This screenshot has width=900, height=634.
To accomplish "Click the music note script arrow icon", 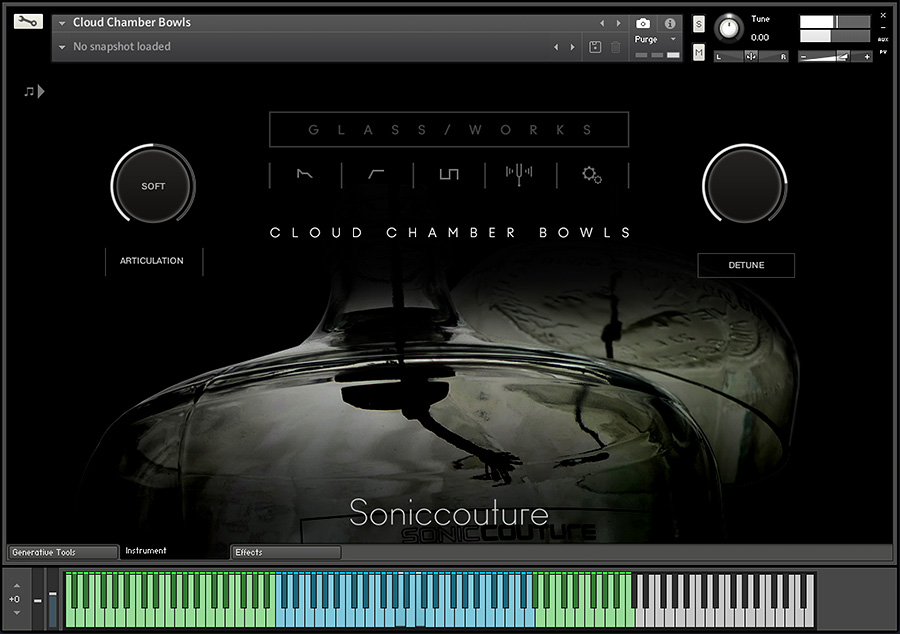I will [x=34, y=91].
